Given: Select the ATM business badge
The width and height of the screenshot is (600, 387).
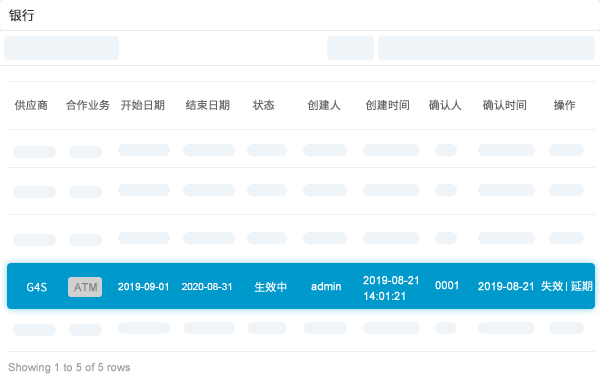Looking at the screenshot, I should click(85, 287).
